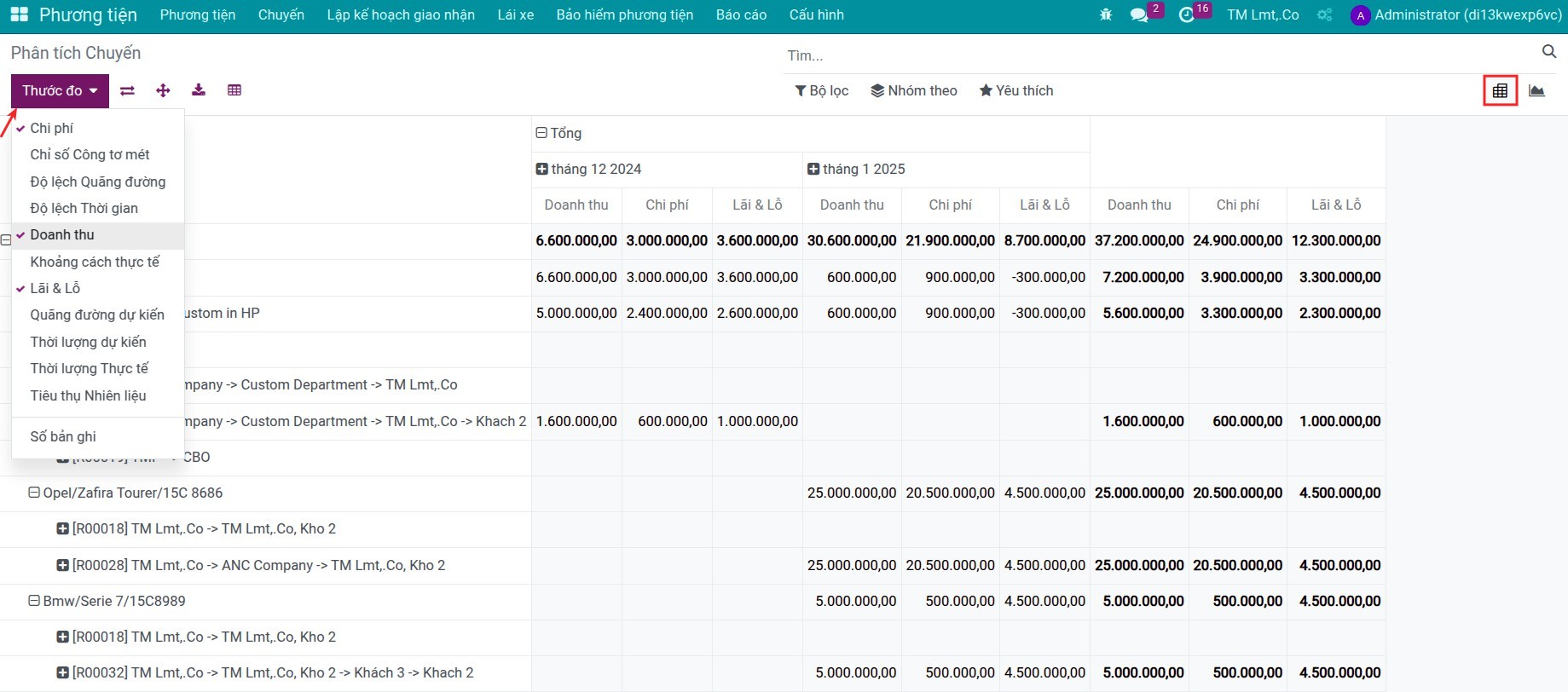Open the Chuyến menu
Viewport: 1568px width, 692px height.
[281, 15]
